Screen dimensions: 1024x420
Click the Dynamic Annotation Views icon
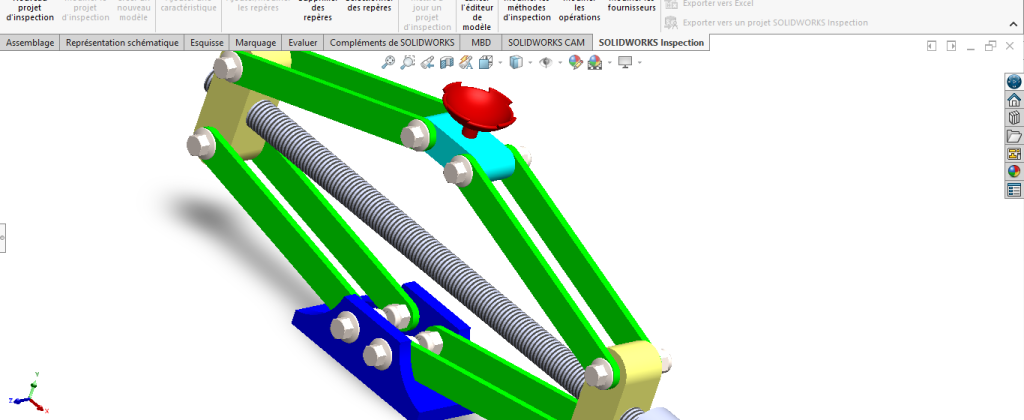466,62
